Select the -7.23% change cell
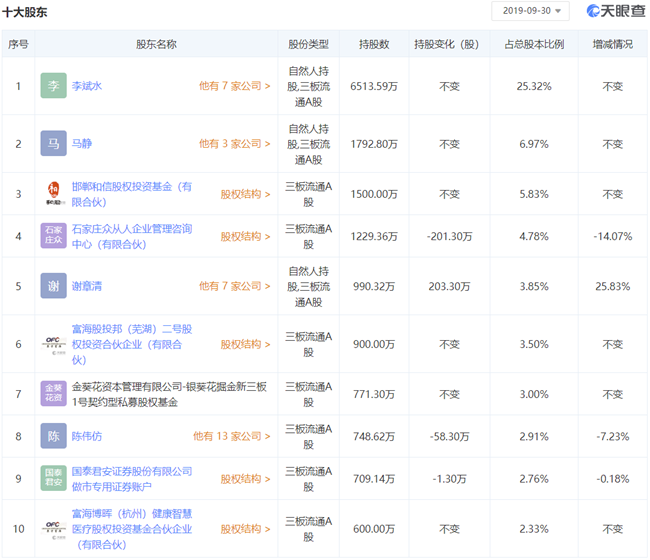Viewport: 650px width, 560px height. (x=613, y=436)
